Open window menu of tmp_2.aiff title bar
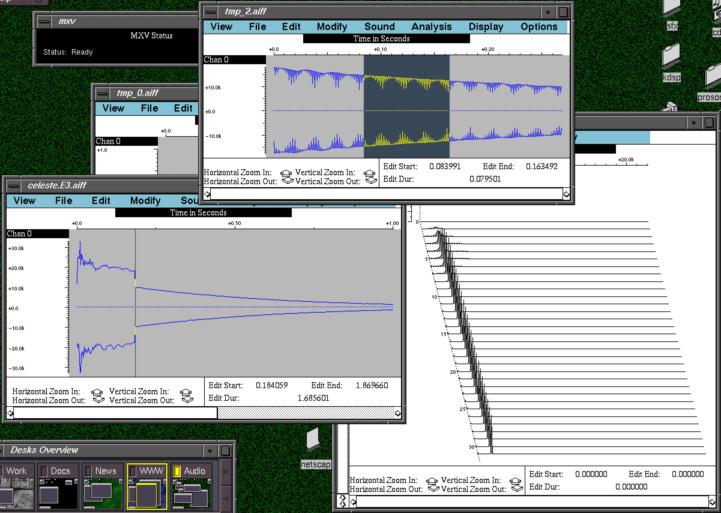 (x=211, y=11)
